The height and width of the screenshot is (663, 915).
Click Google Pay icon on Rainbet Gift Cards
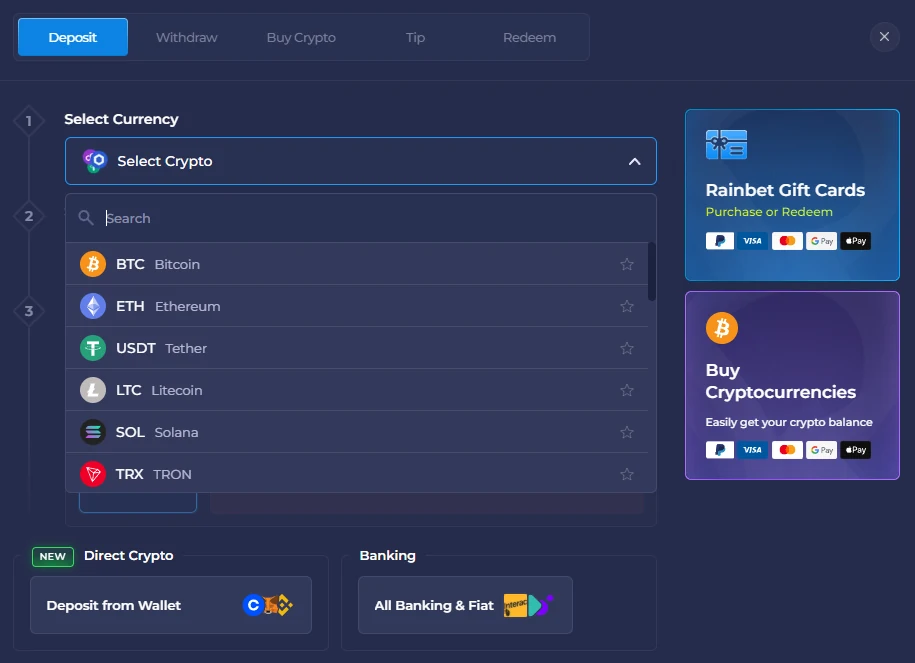[822, 241]
